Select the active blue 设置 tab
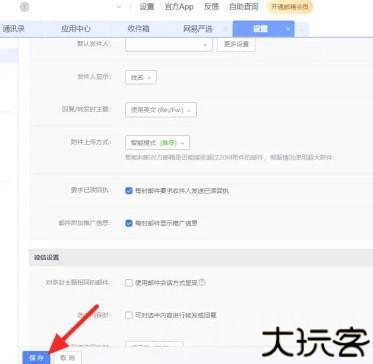The width and height of the screenshot is (373, 364). click(263, 29)
